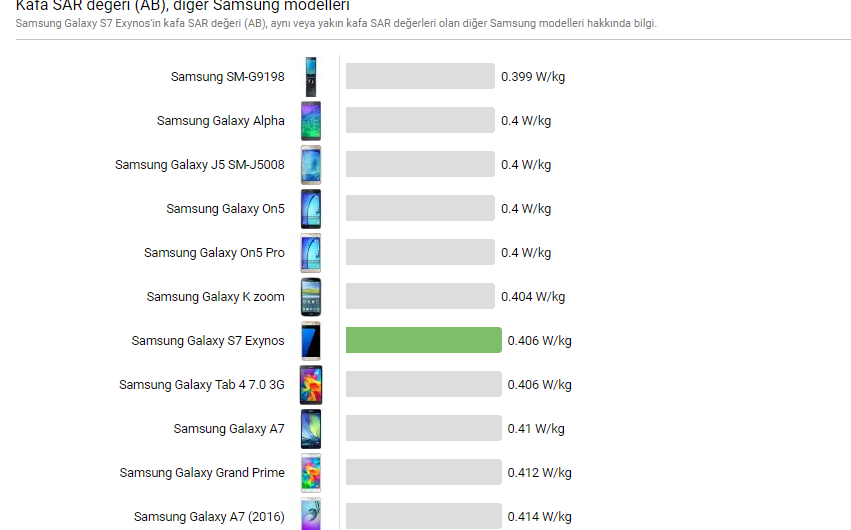Viewport: 851px width, 530px height.
Task: Select the Galaxy Grand Prime phone image
Action: (311, 473)
